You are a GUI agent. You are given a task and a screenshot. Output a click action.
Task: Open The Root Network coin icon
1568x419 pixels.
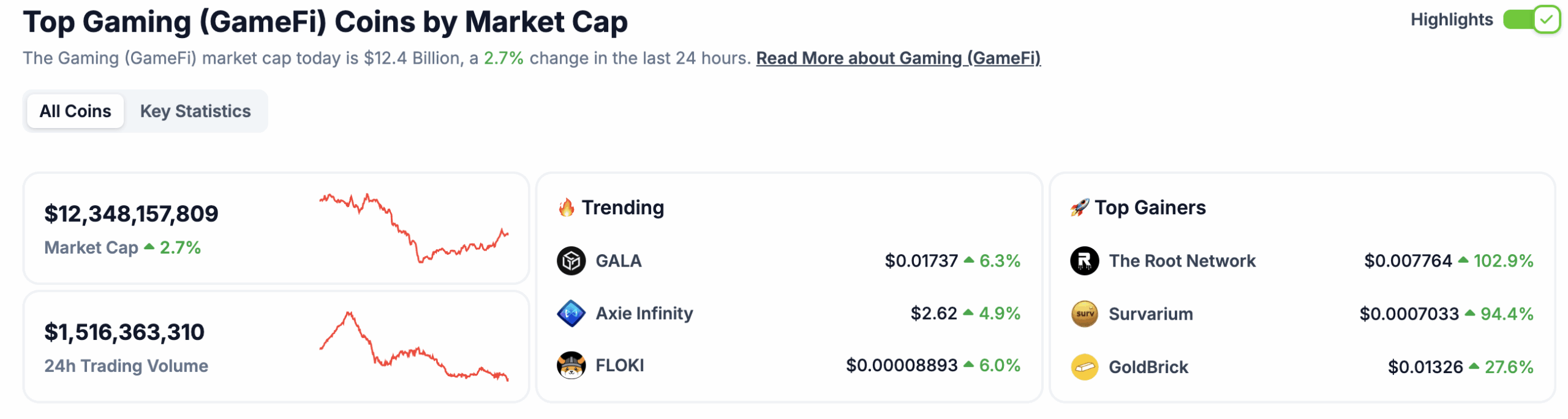(1085, 260)
